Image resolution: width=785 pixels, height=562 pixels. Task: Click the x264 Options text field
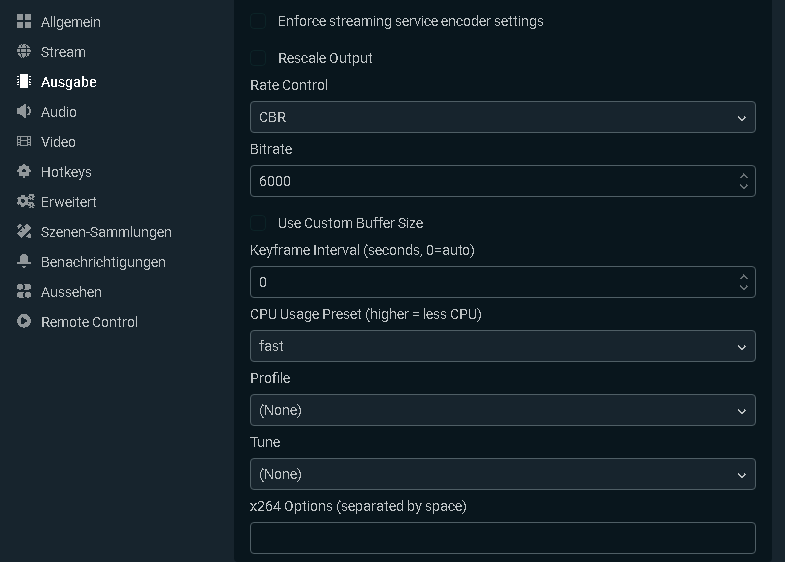pyautogui.click(x=502, y=538)
